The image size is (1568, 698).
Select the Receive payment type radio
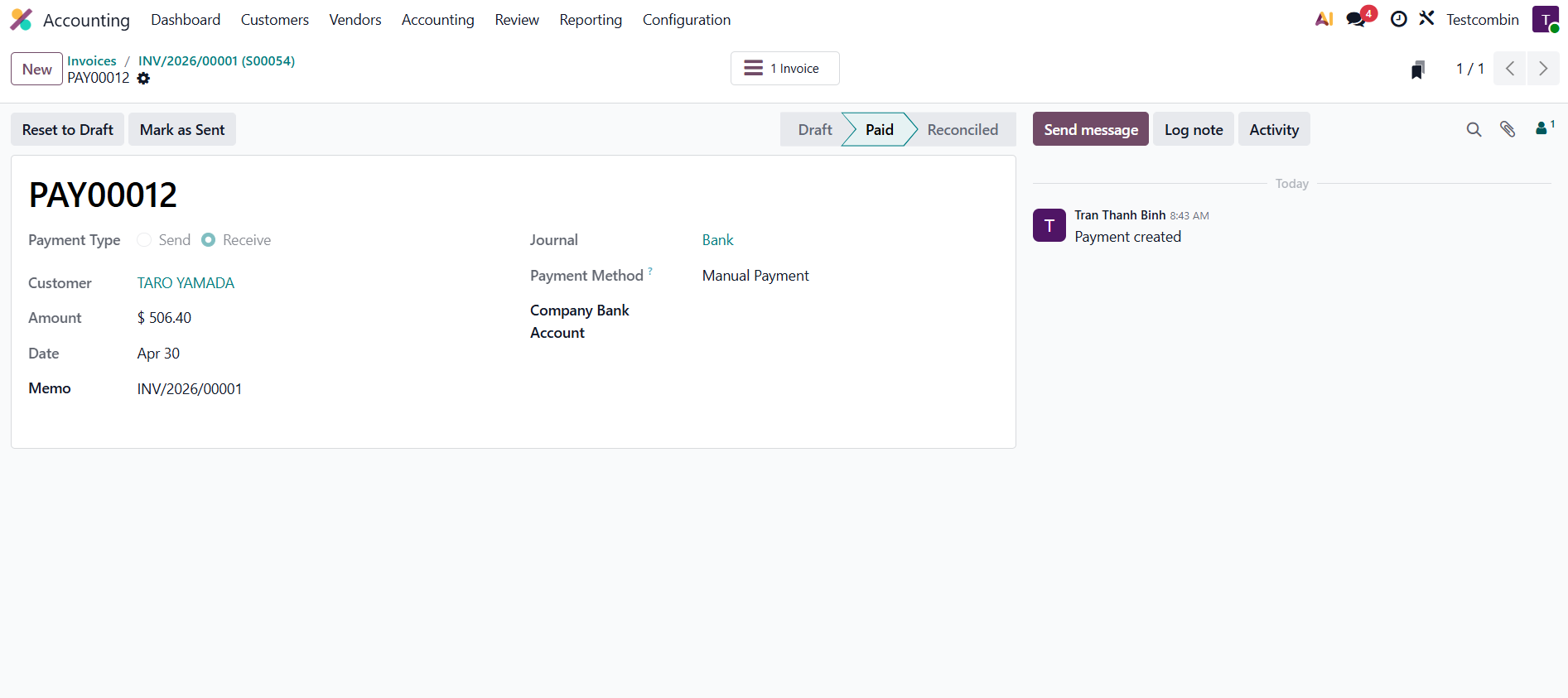(x=209, y=240)
